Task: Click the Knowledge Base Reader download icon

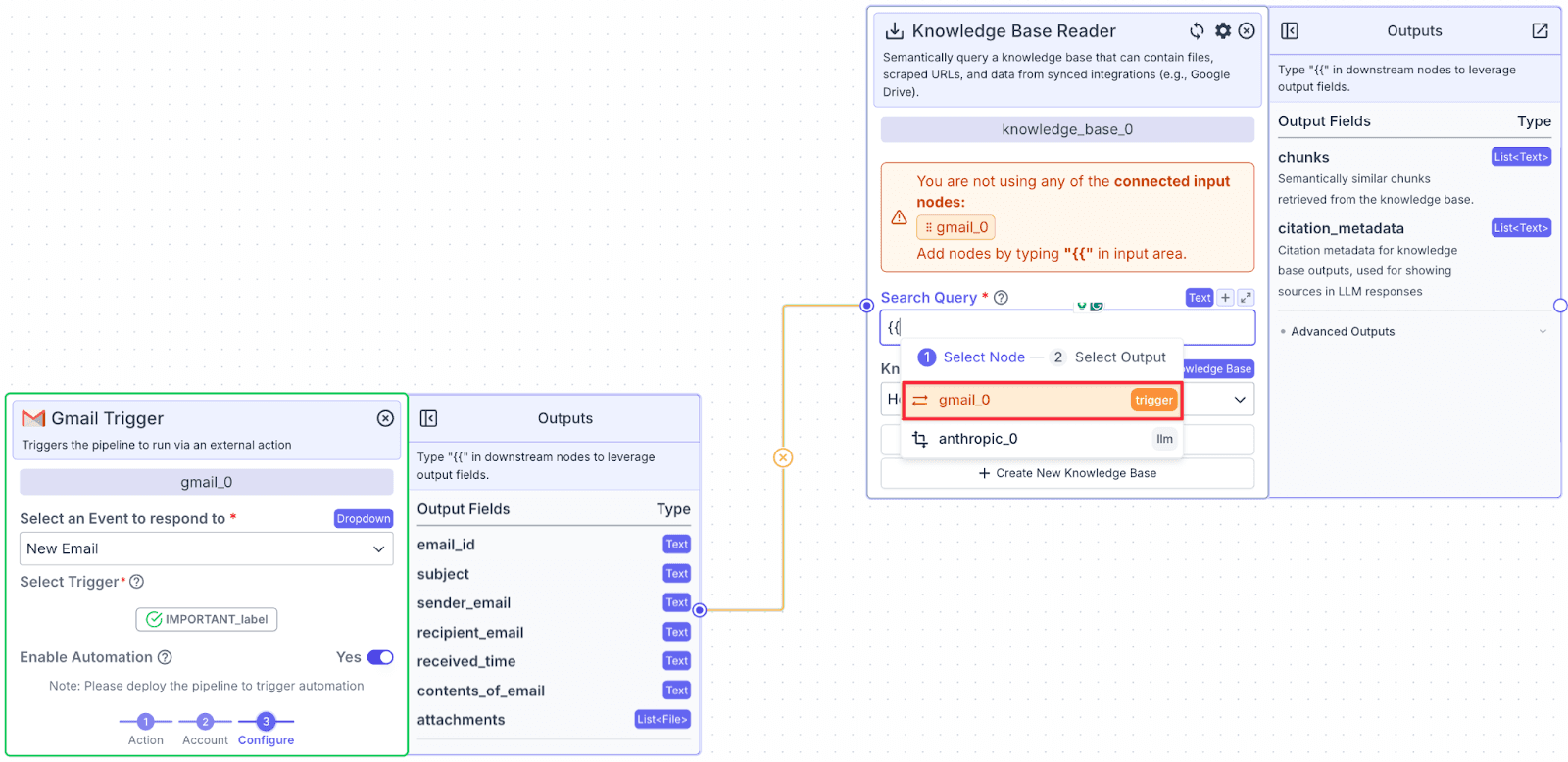Action: coord(895,31)
